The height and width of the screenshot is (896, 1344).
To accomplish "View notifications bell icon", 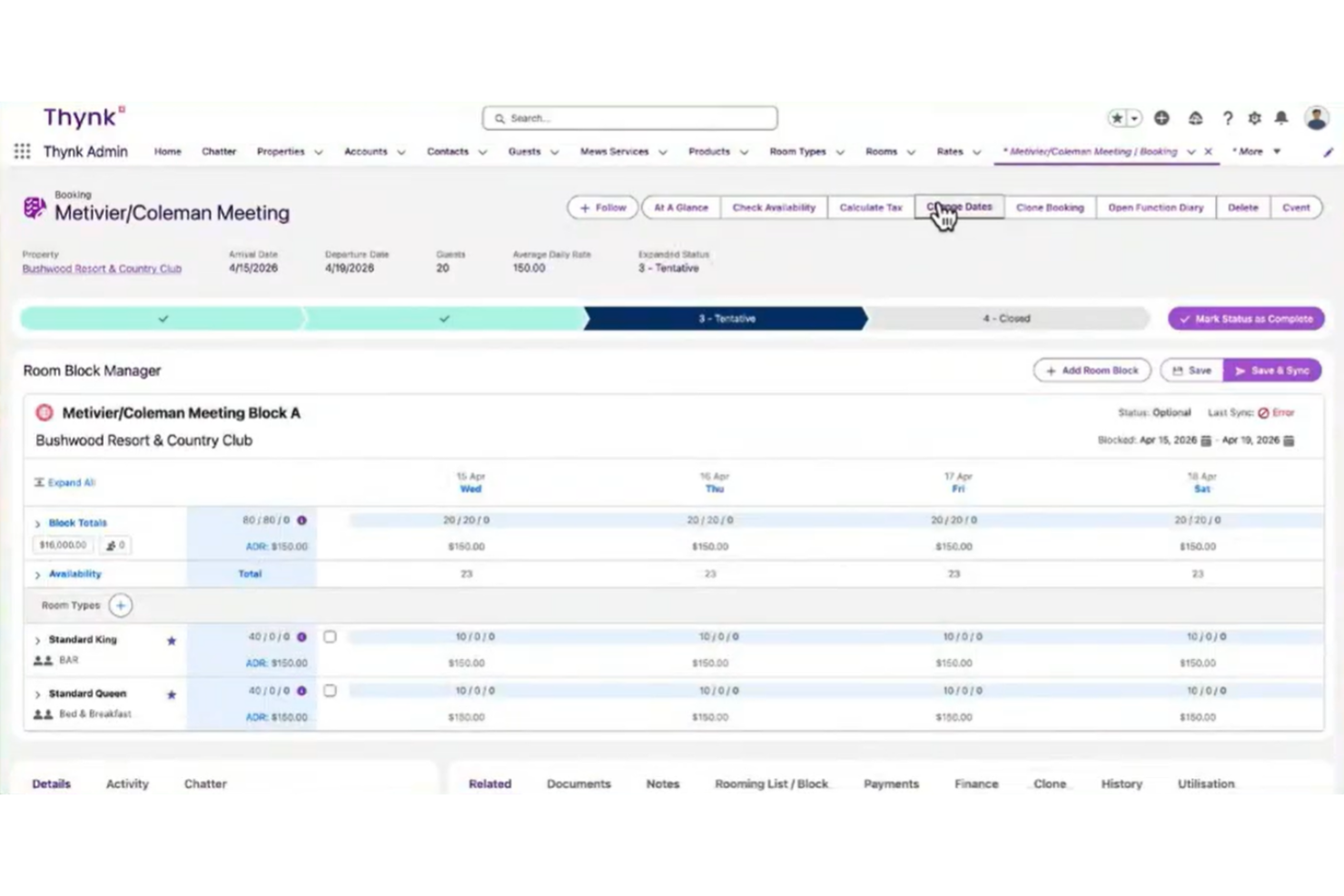I will pos(1281,118).
